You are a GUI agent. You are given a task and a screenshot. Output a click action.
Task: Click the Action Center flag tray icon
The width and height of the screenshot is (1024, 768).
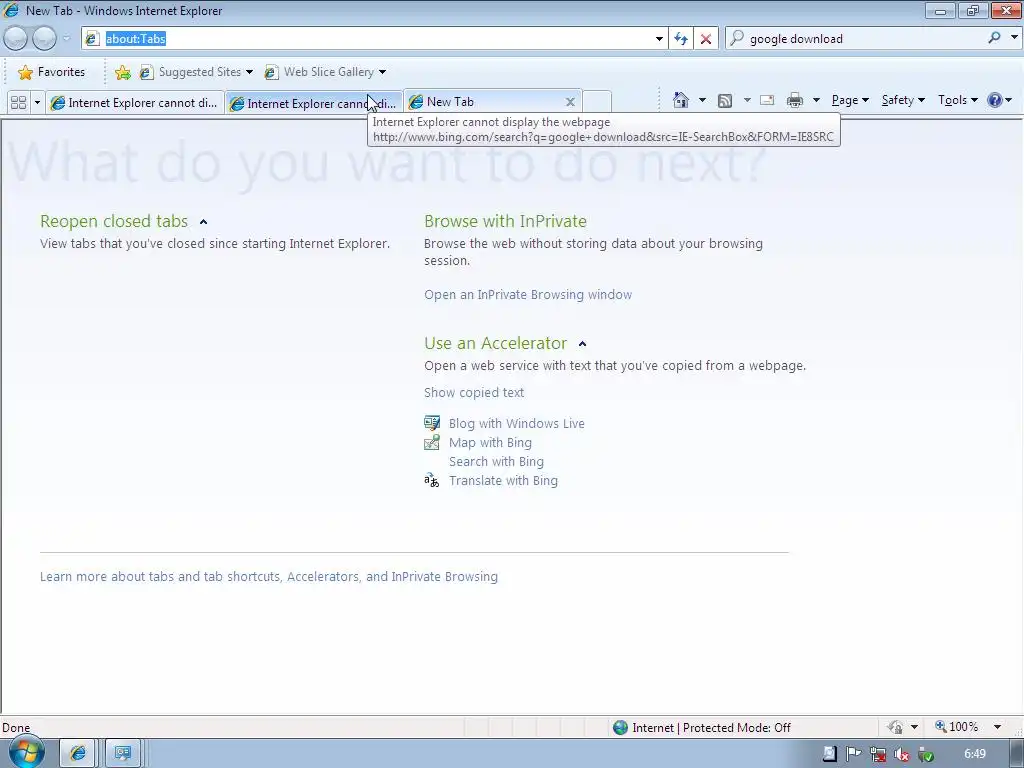pos(854,754)
